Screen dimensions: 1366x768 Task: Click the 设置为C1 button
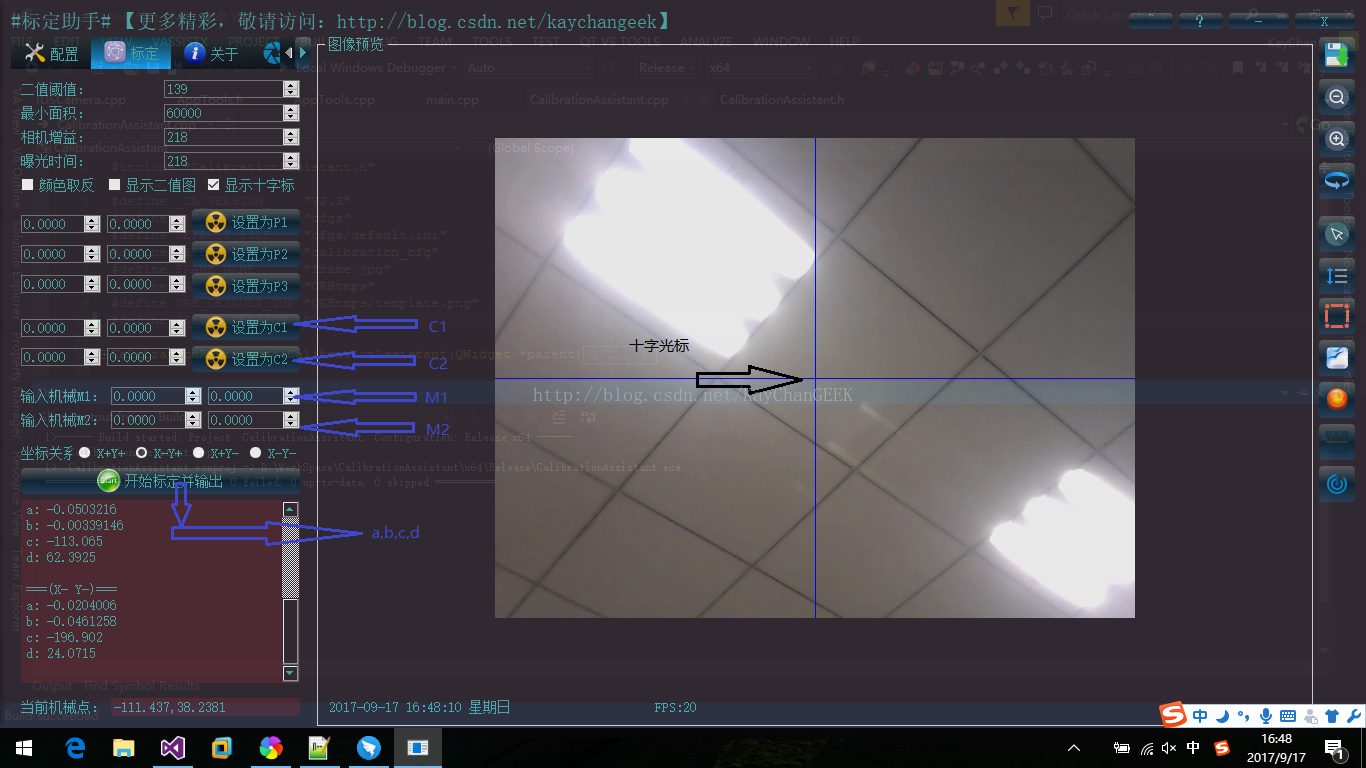(x=246, y=327)
